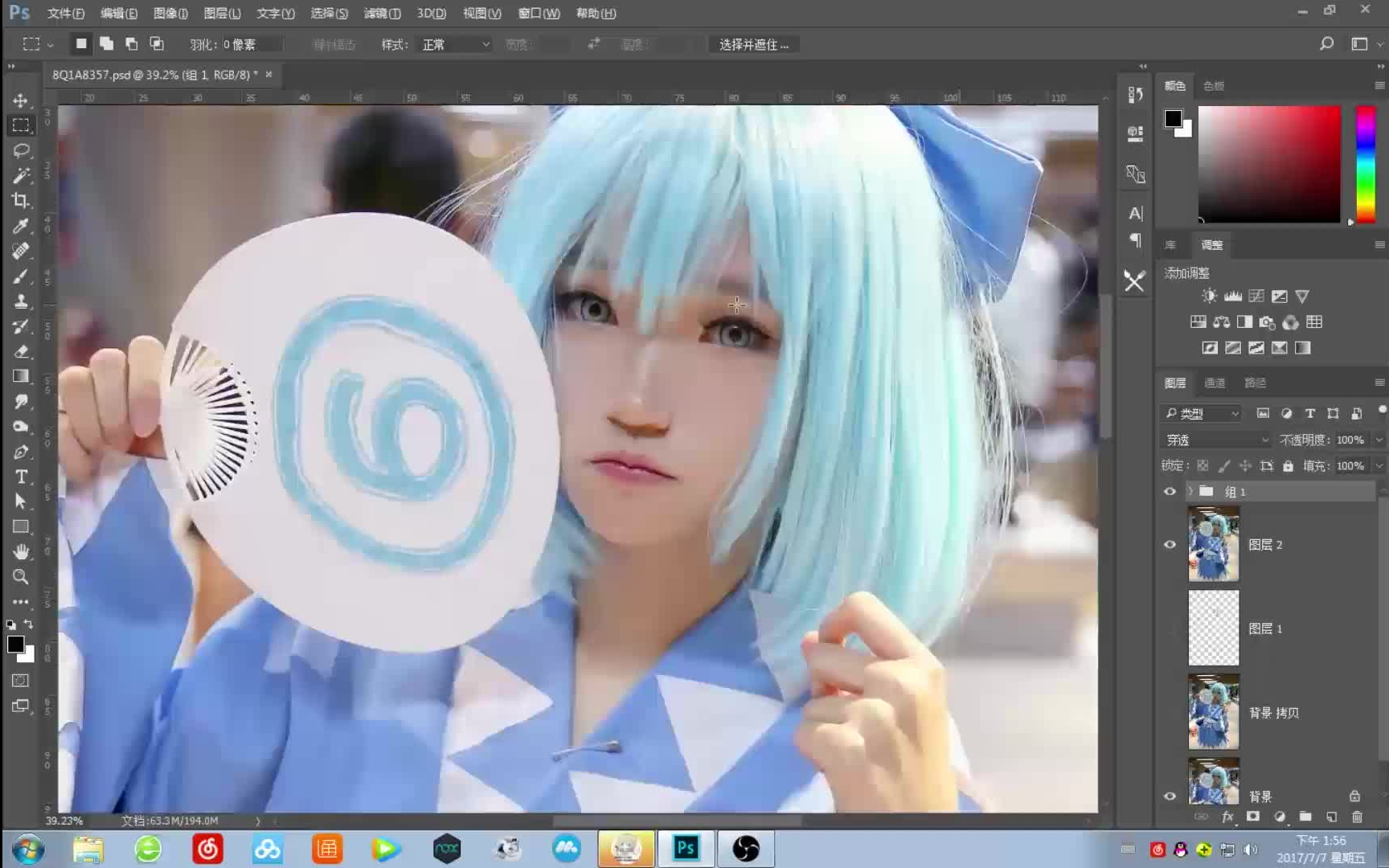1389x868 pixels.
Task: Select the Eraser tool
Action: 21,351
